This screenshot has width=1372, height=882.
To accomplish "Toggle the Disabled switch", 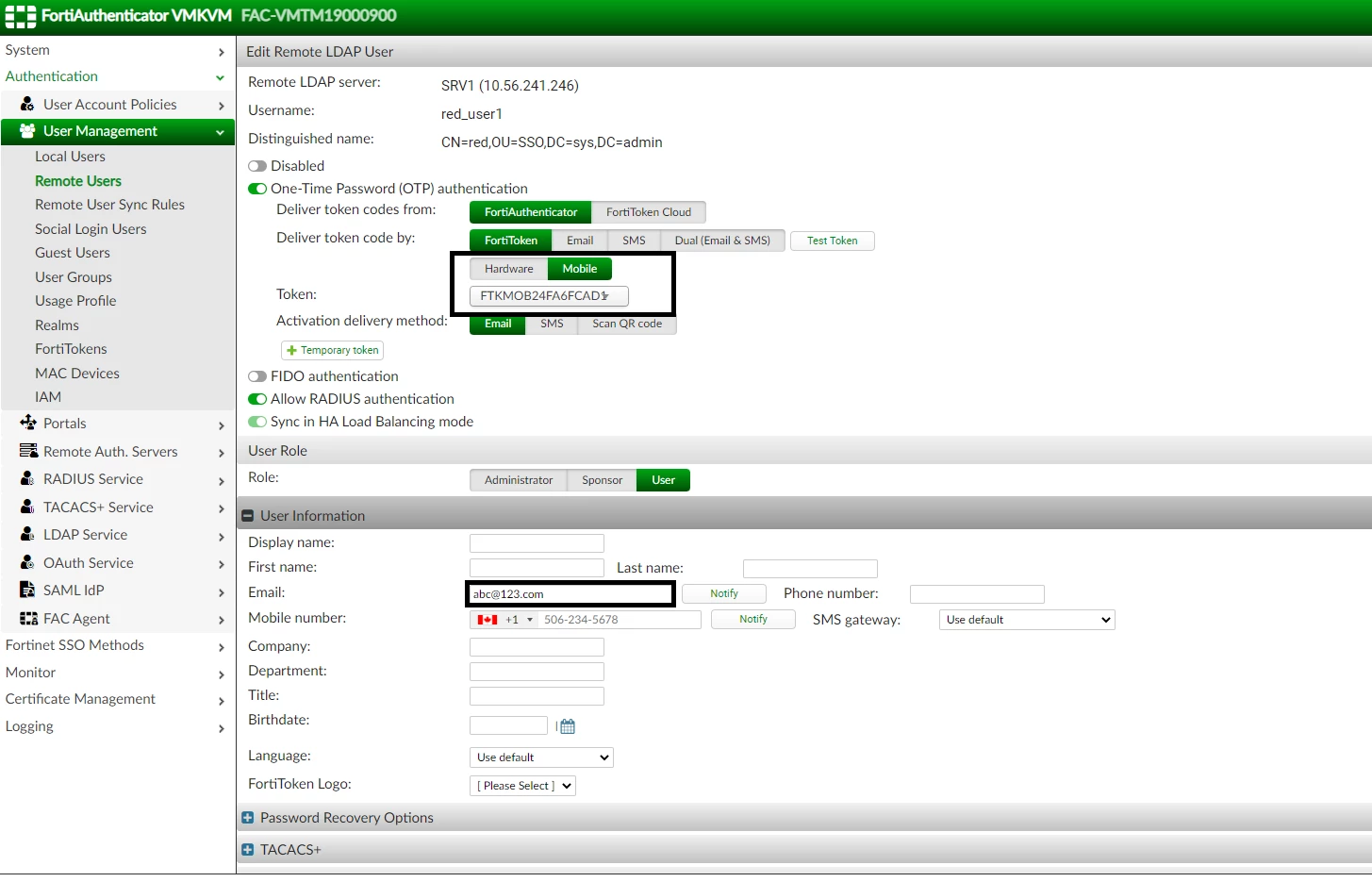I will click(256, 166).
